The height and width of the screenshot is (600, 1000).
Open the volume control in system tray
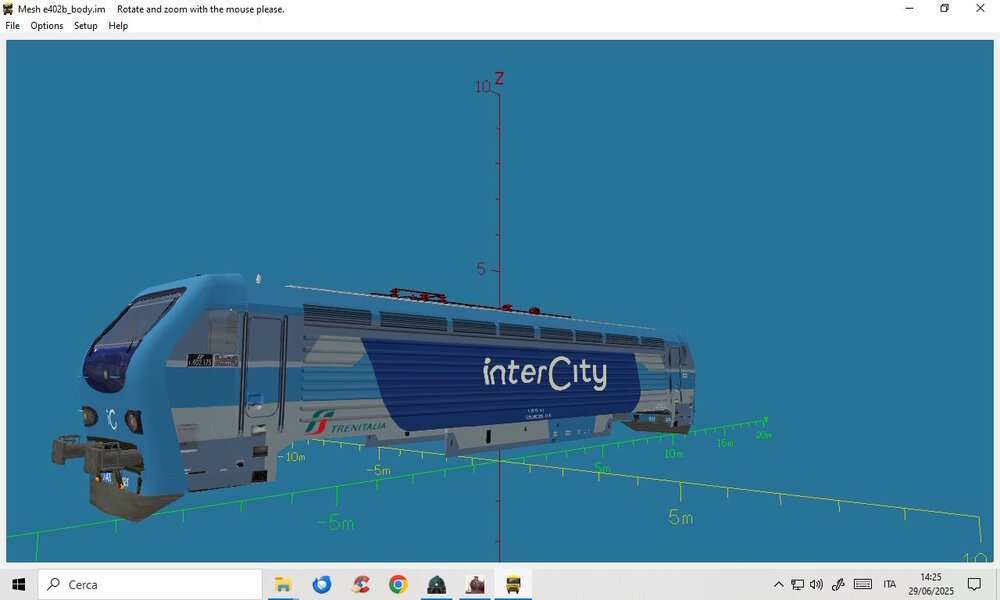click(816, 584)
